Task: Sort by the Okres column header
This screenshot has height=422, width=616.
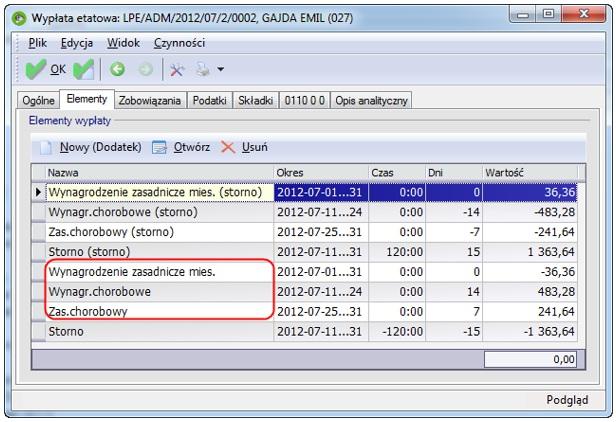Action: click(321, 173)
